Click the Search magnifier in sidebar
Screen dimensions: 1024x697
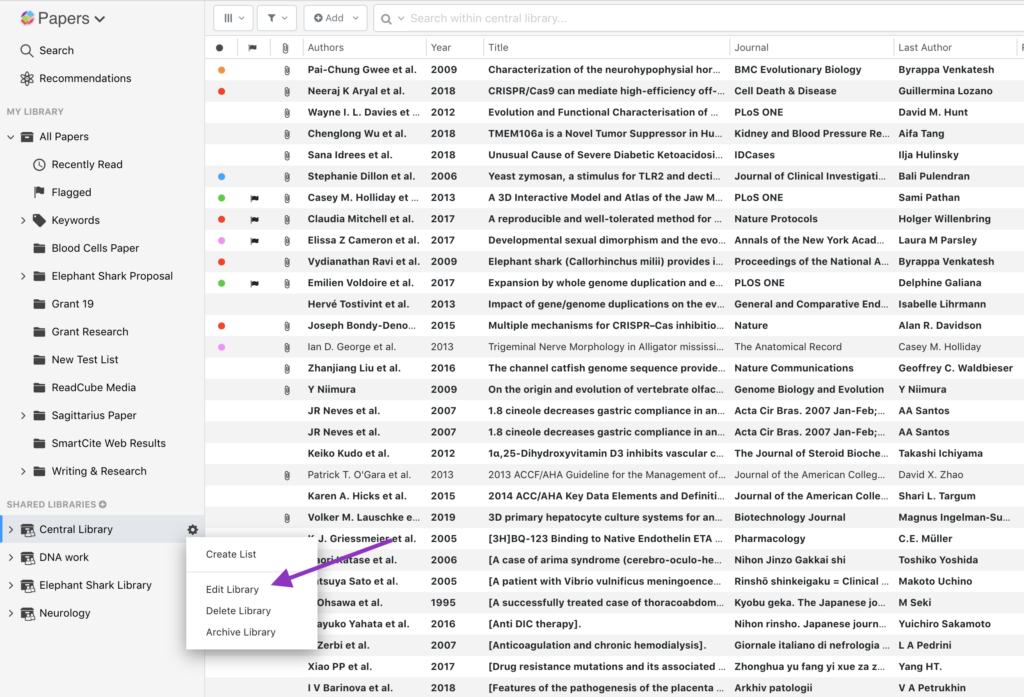click(27, 51)
